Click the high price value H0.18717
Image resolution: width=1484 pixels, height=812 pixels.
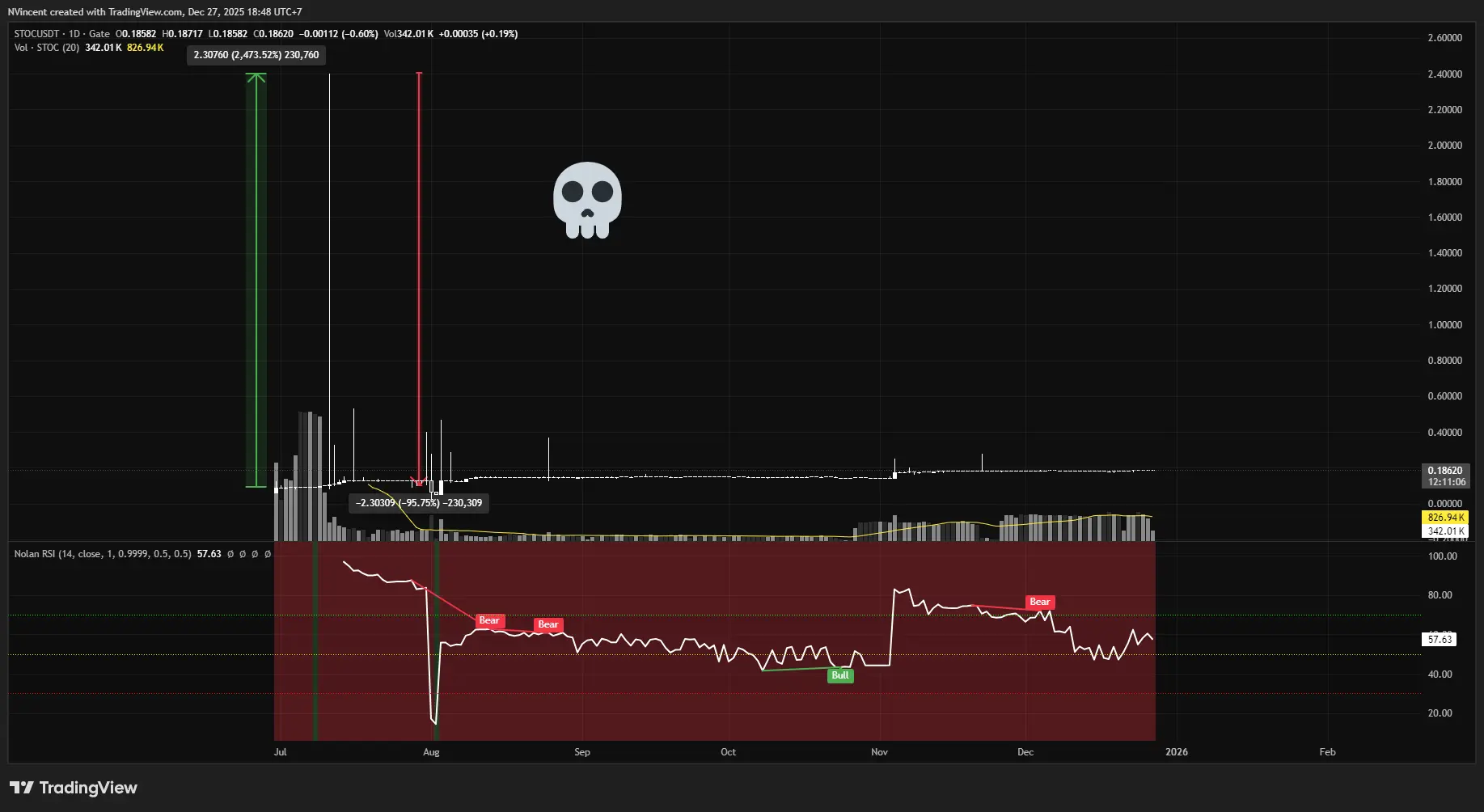(183, 34)
